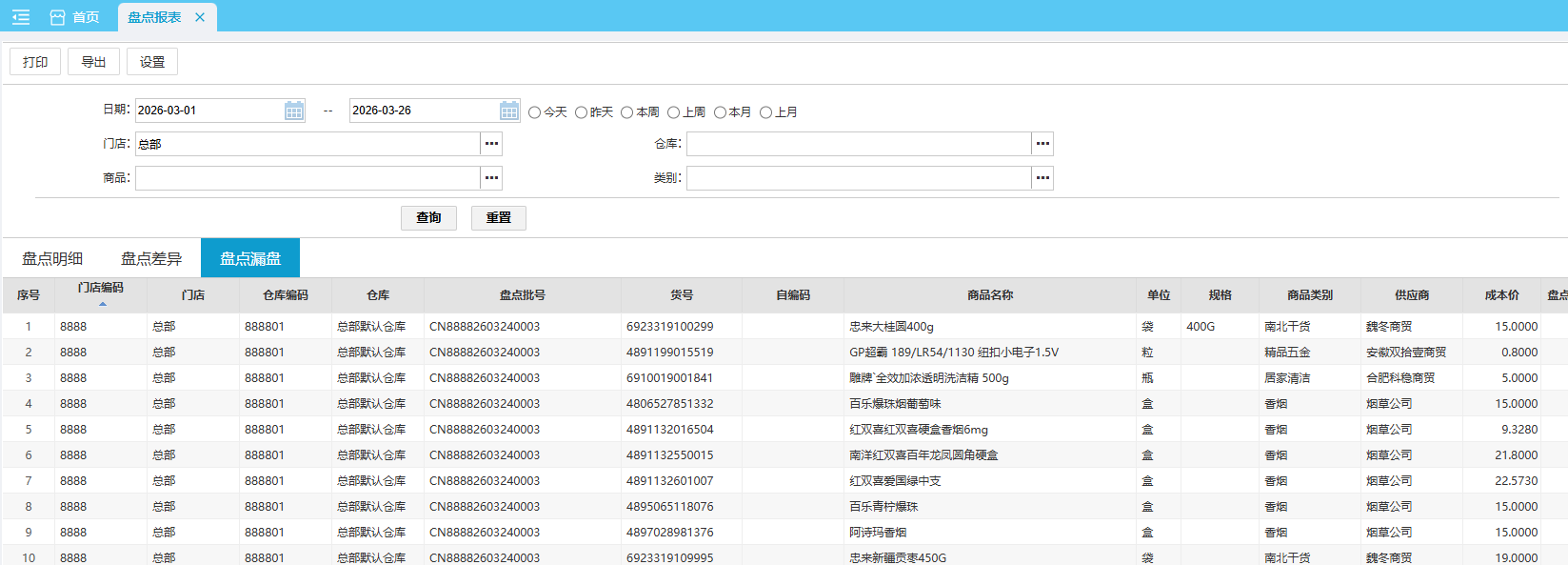1568x565 pixels.
Task: Click the 仓库 text input field
Action: (x=858, y=144)
